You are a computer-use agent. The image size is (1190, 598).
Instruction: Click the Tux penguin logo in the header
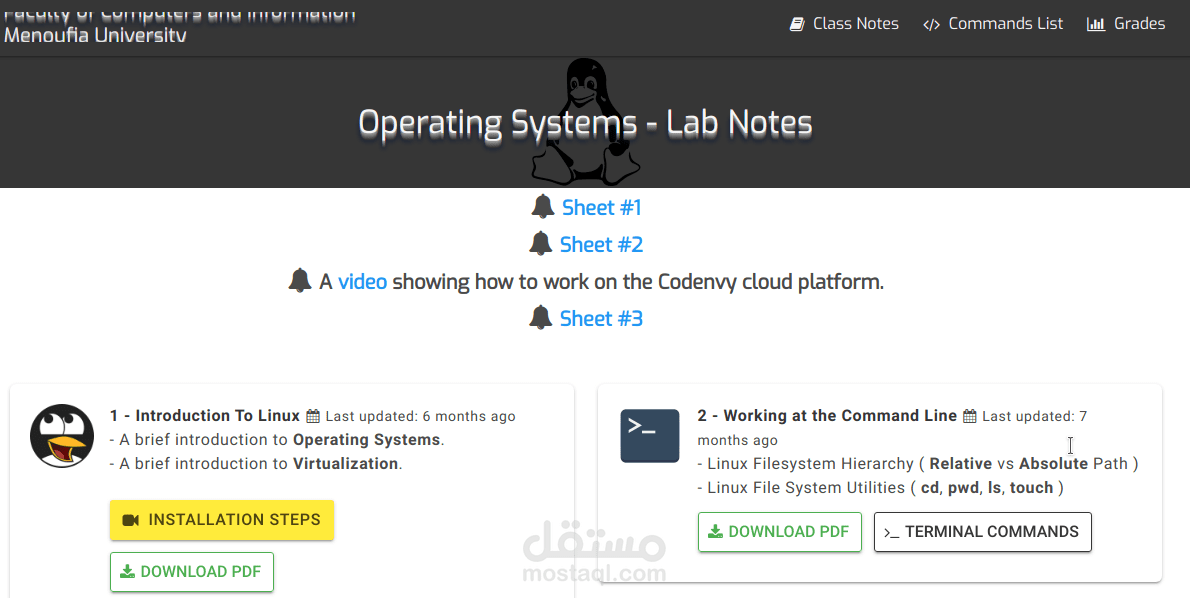585,121
